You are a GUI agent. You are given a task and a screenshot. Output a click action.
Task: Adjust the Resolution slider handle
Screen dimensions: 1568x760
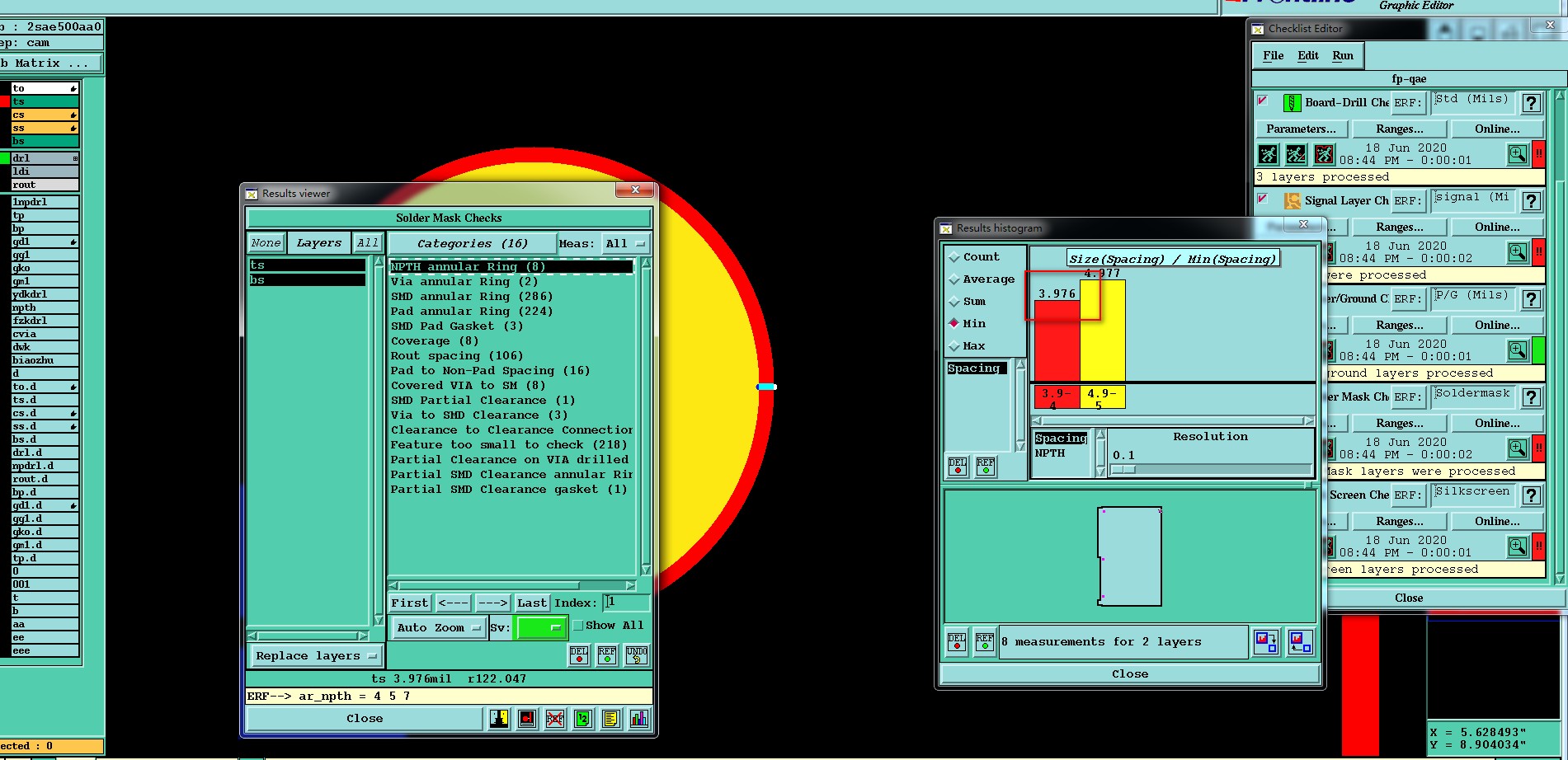1123,469
